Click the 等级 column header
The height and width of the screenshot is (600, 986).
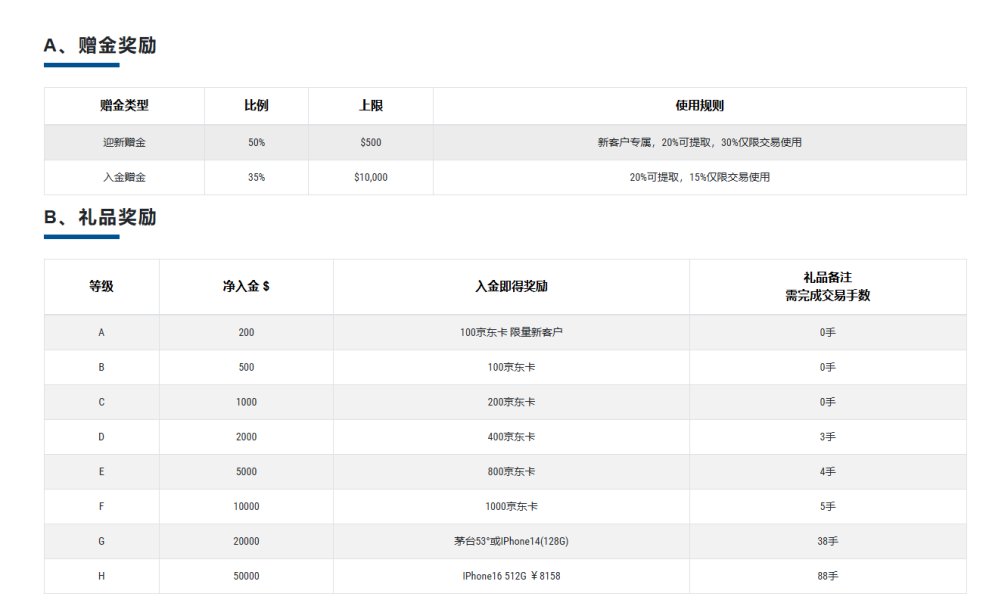point(101,287)
